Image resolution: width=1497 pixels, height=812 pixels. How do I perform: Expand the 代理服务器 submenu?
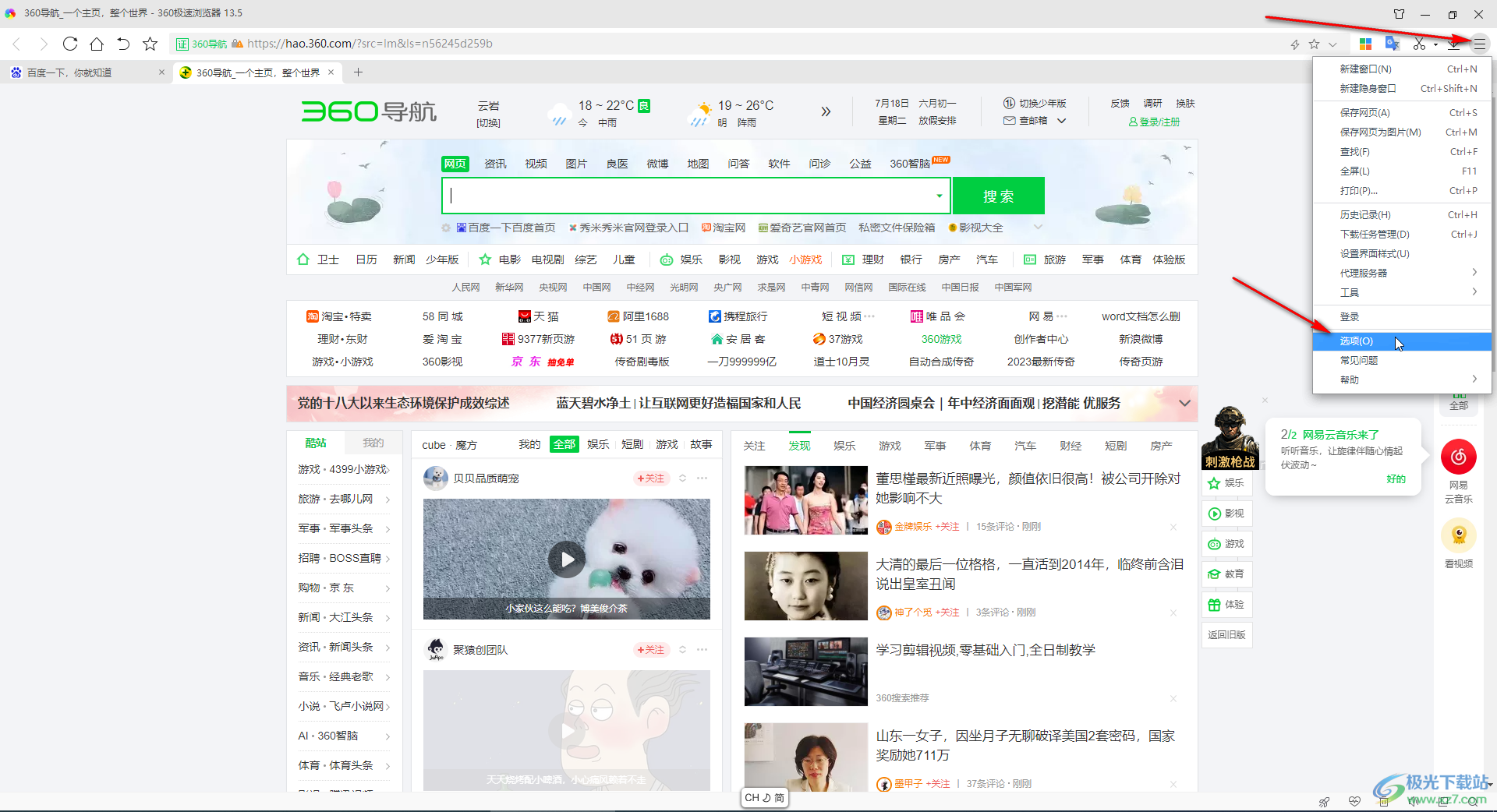point(1402,273)
